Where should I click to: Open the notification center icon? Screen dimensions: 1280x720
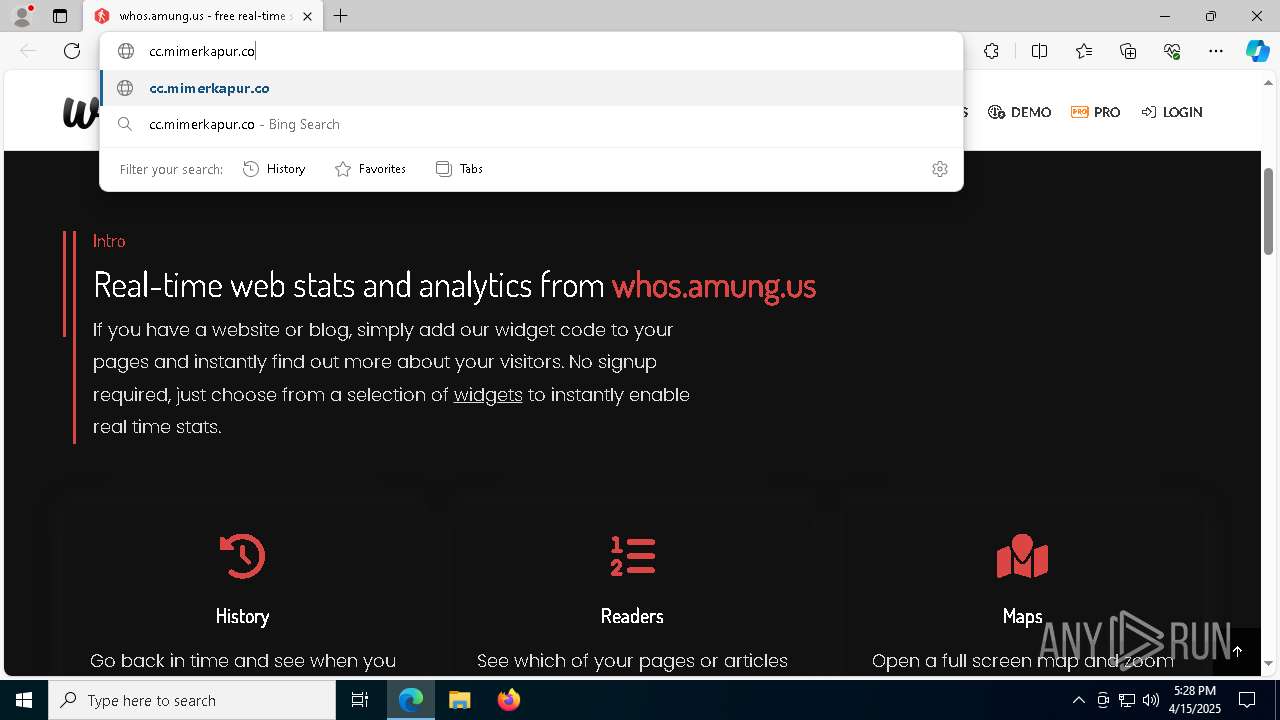point(1247,700)
